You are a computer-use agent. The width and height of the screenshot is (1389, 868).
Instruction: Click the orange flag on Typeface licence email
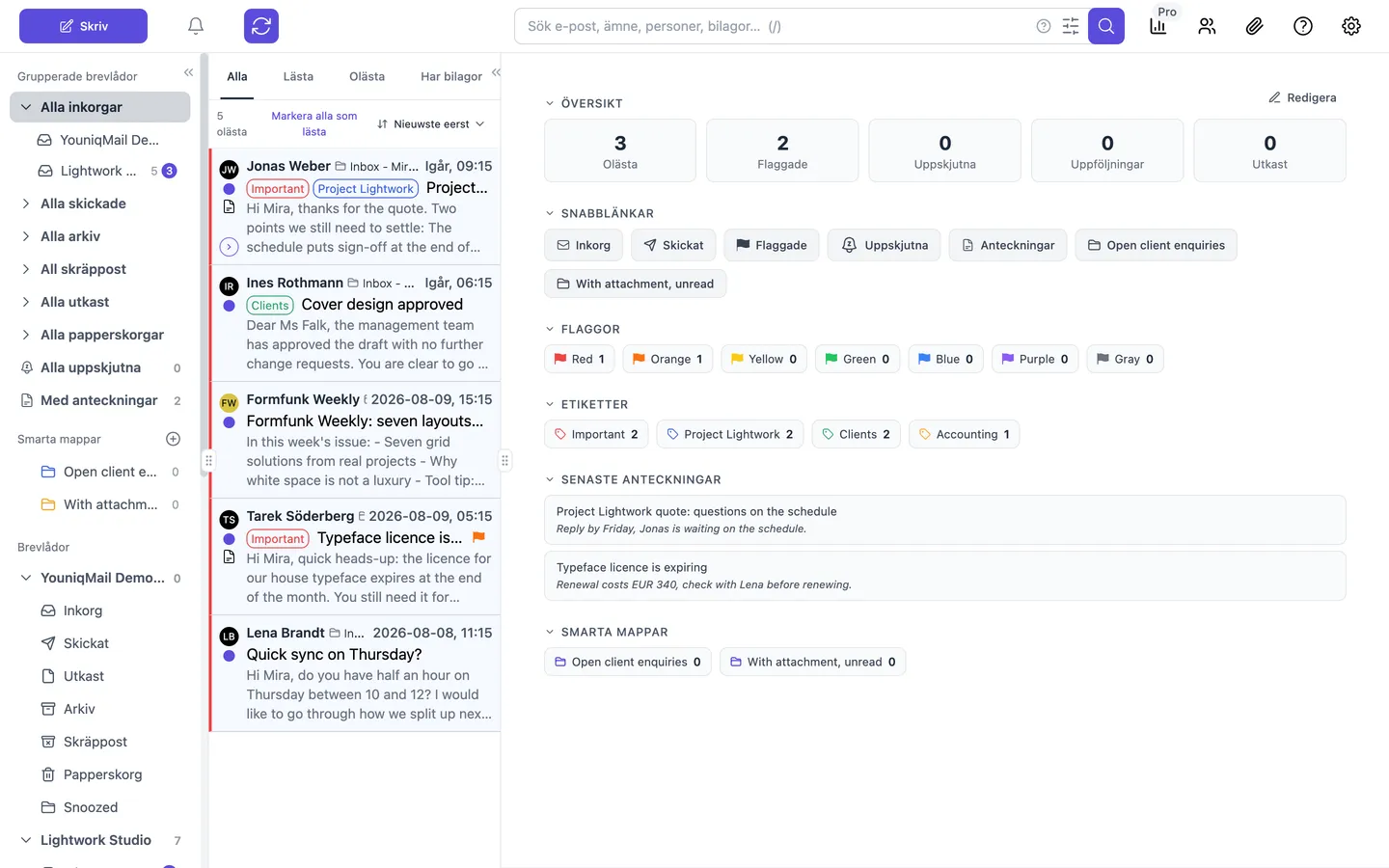(x=478, y=537)
